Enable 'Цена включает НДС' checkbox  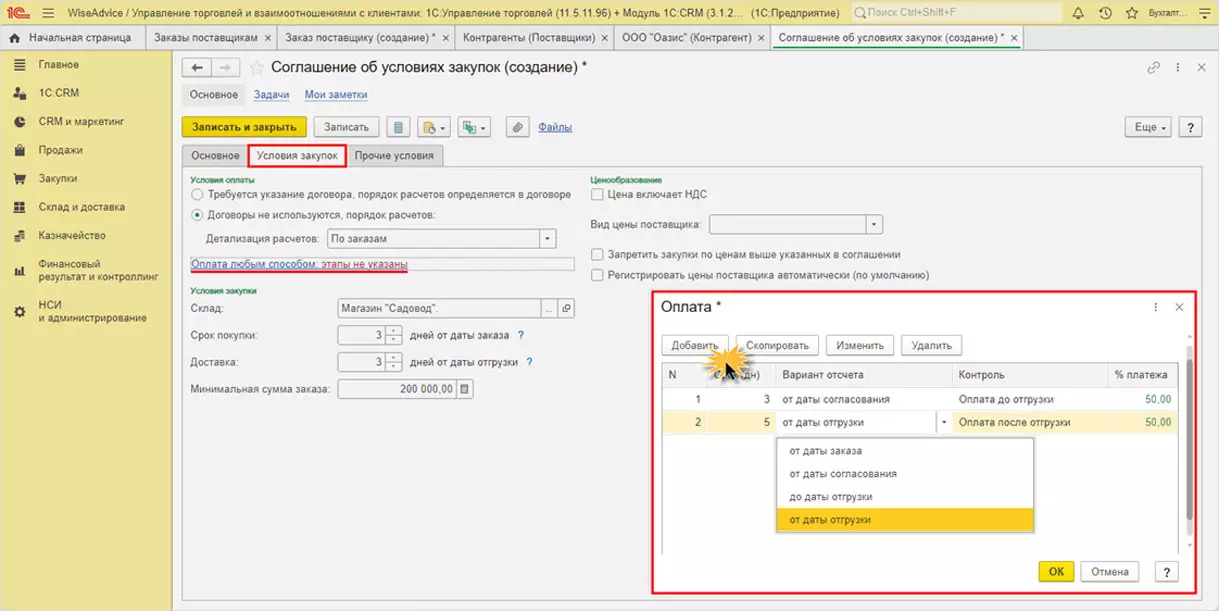point(598,195)
